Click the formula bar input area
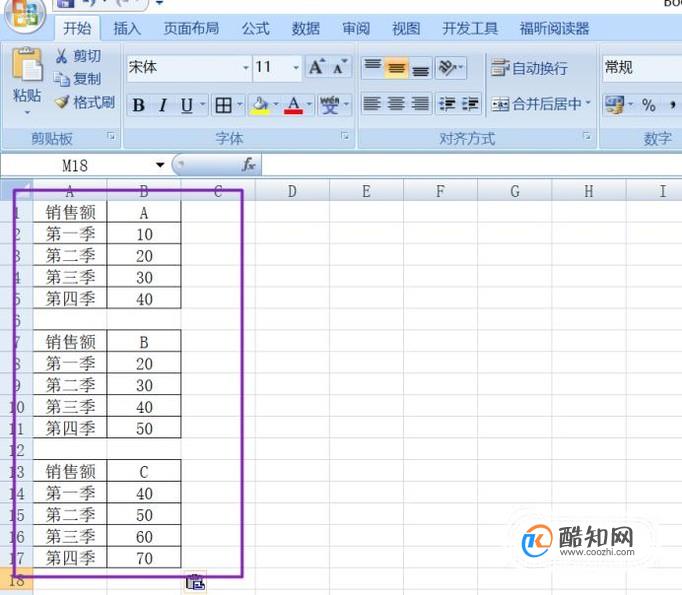The width and height of the screenshot is (682, 595). [472, 165]
